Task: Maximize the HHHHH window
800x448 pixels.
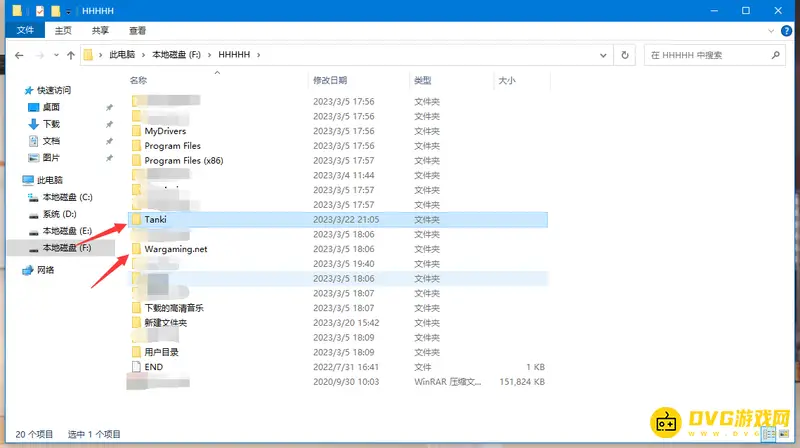Action: (745, 11)
